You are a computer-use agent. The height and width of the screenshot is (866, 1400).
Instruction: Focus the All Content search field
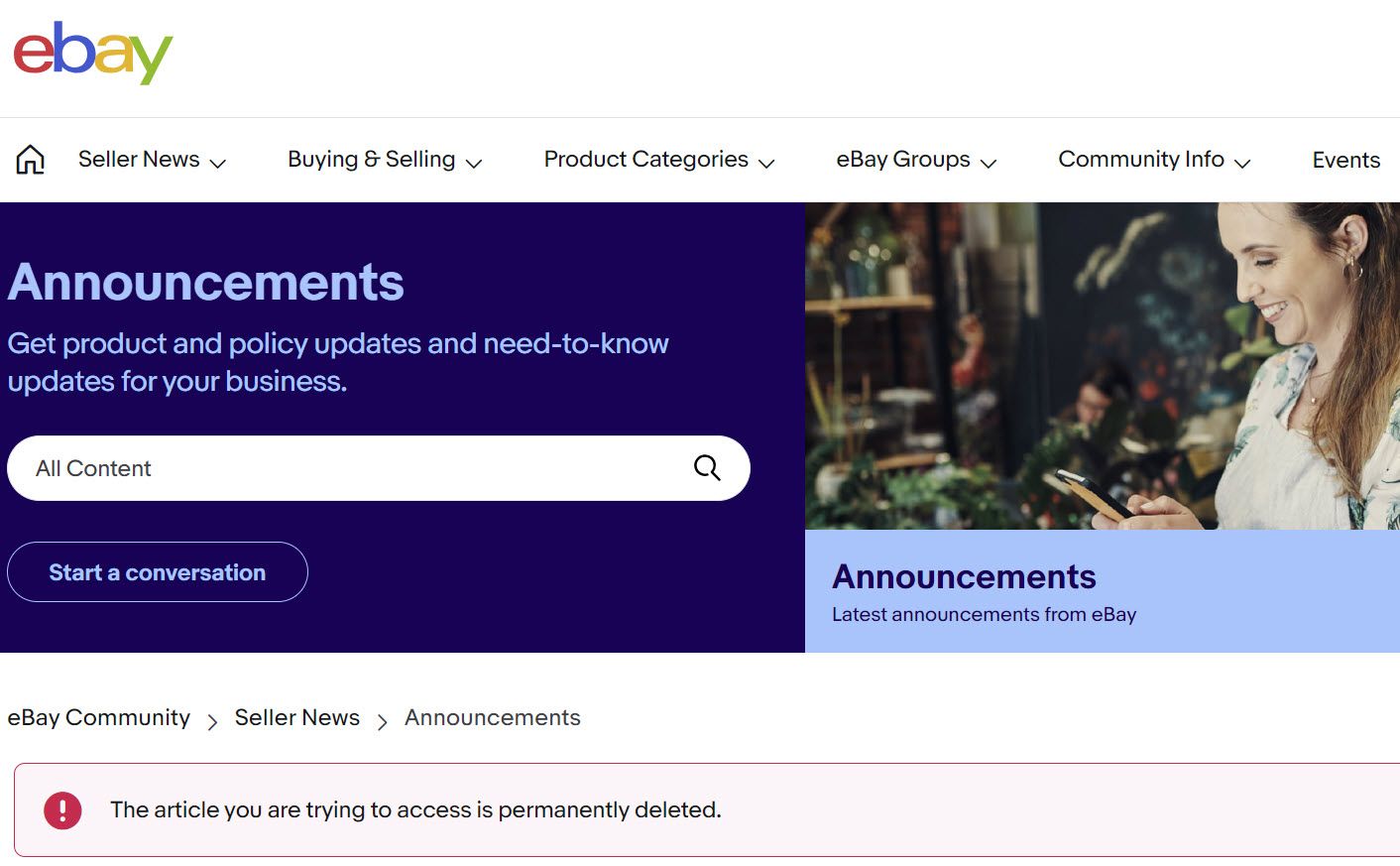point(378,468)
